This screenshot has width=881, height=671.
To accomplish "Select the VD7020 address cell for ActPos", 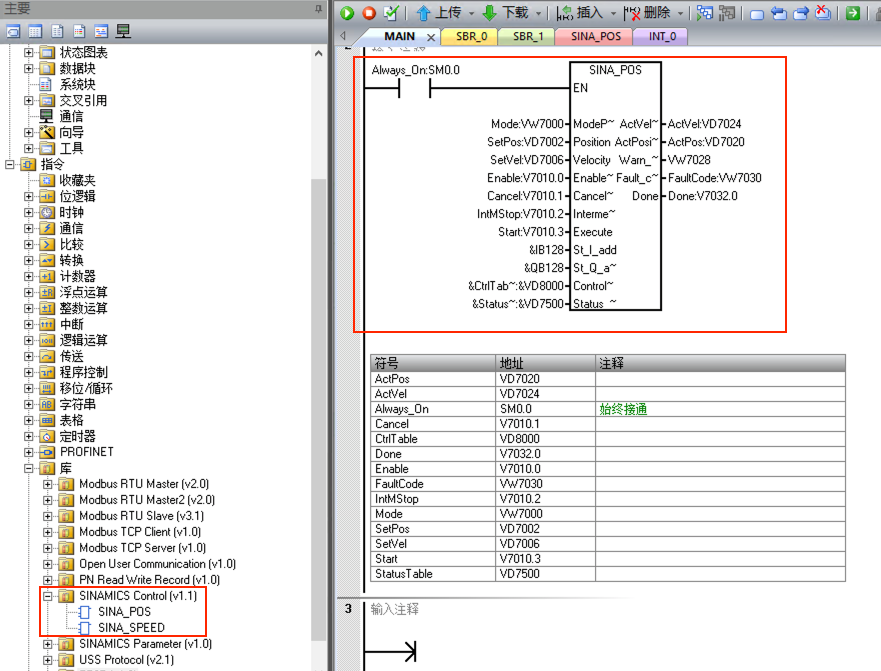I will point(545,379).
